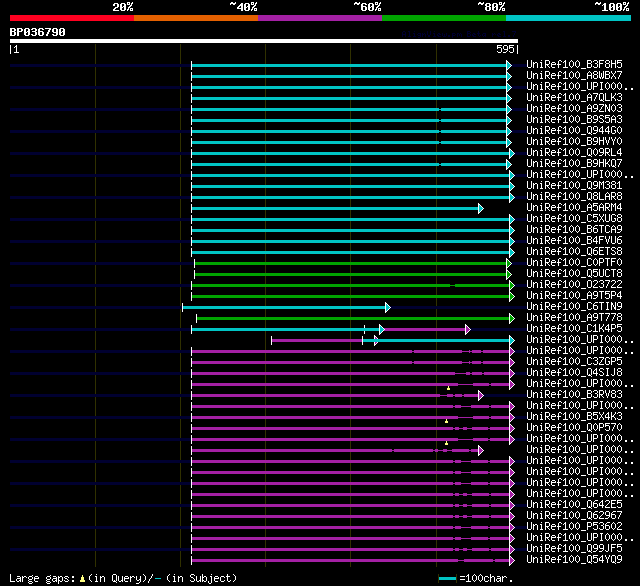
Task: Click the UniRef100_C0PTF0 label
Action: [574, 263]
